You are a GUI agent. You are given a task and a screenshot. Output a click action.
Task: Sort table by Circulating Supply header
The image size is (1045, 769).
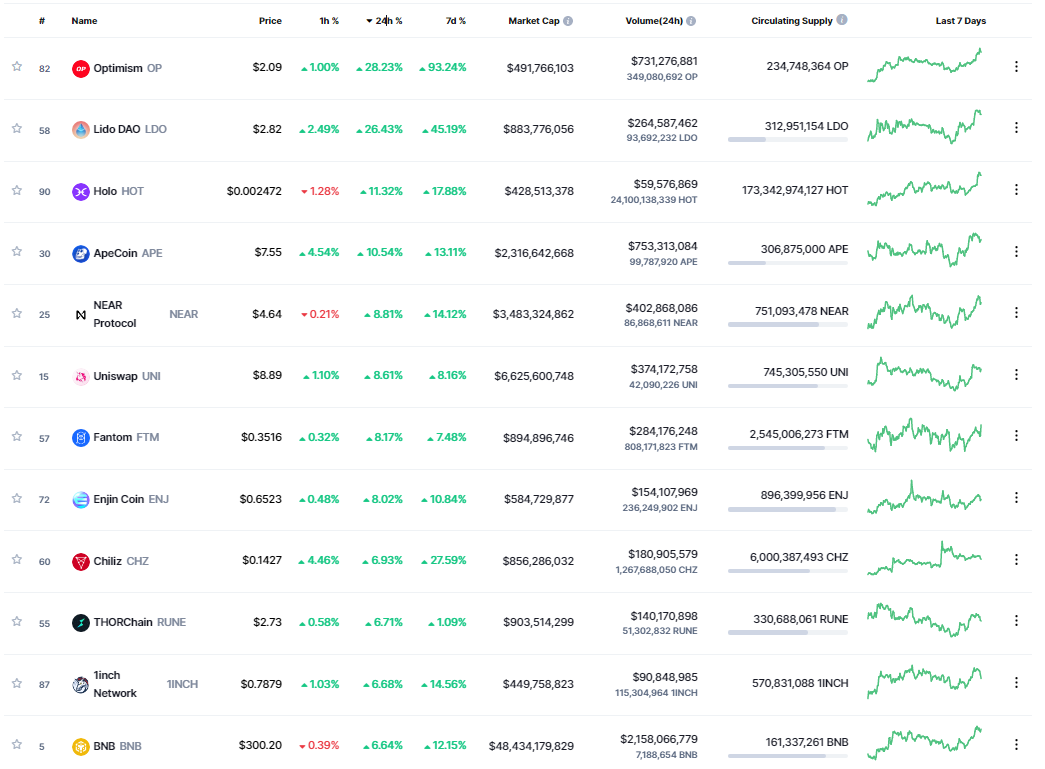pos(792,21)
